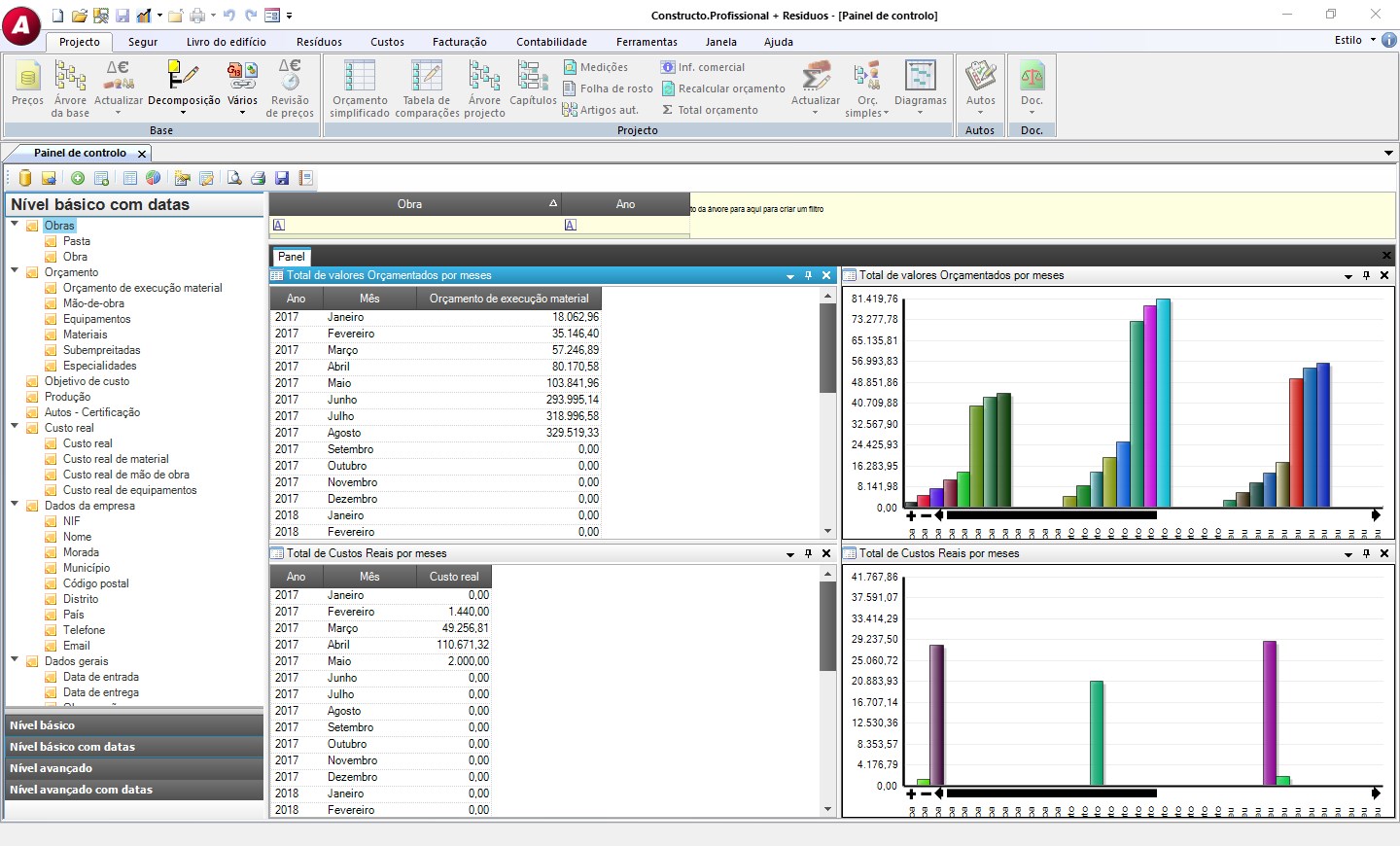Click the green plus add icon
1400x846 pixels.
click(x=78, y=178)
